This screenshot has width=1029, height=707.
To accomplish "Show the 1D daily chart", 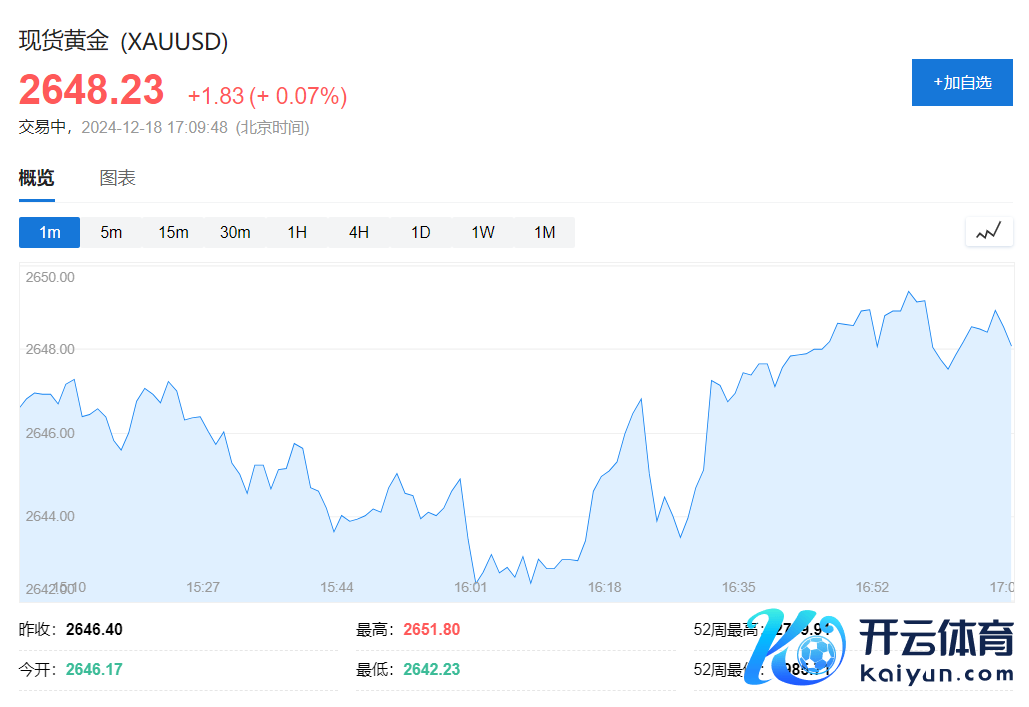I will point(421,232).
